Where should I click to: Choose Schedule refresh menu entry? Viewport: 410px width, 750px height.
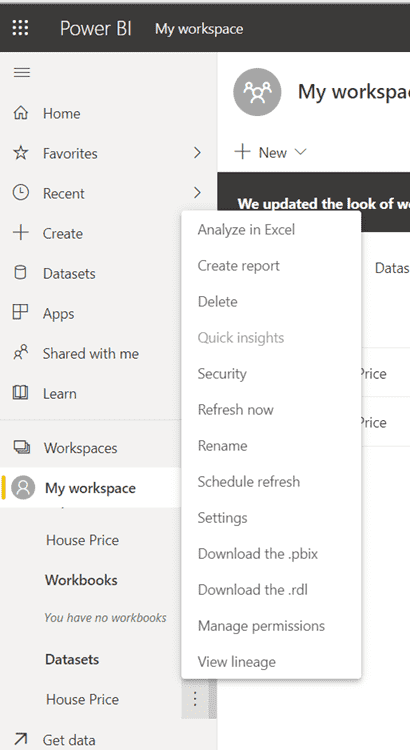click(x=271, y=481)
